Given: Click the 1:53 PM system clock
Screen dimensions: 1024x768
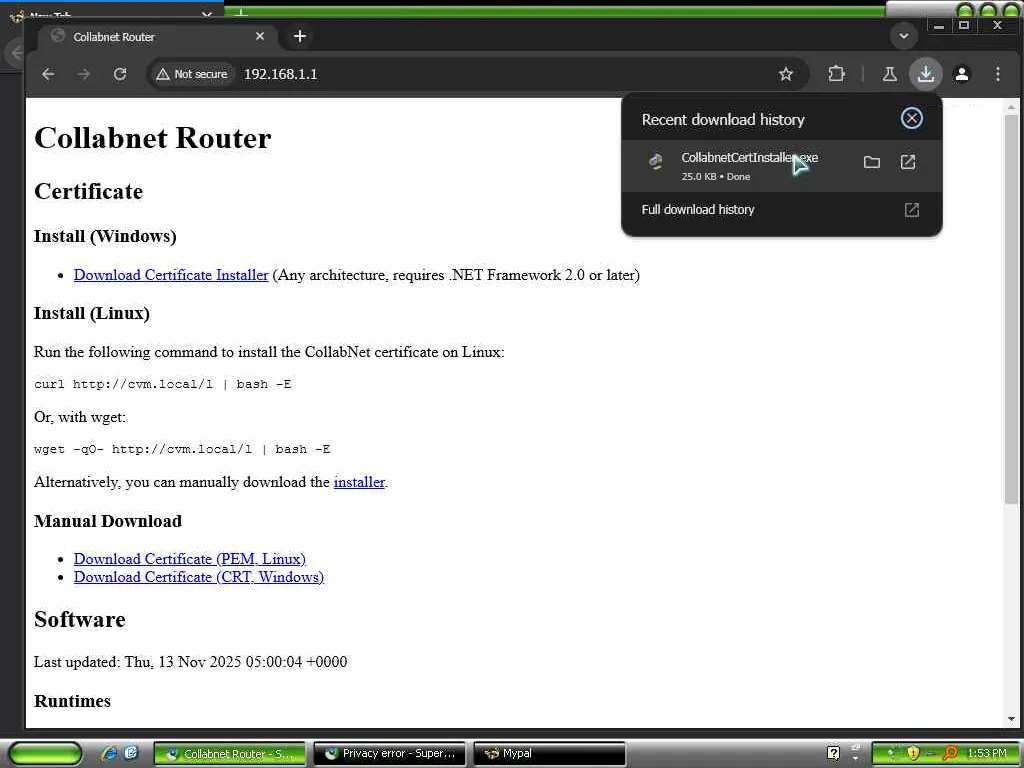Looking at the screenshot, I should [x=987, y=753].
